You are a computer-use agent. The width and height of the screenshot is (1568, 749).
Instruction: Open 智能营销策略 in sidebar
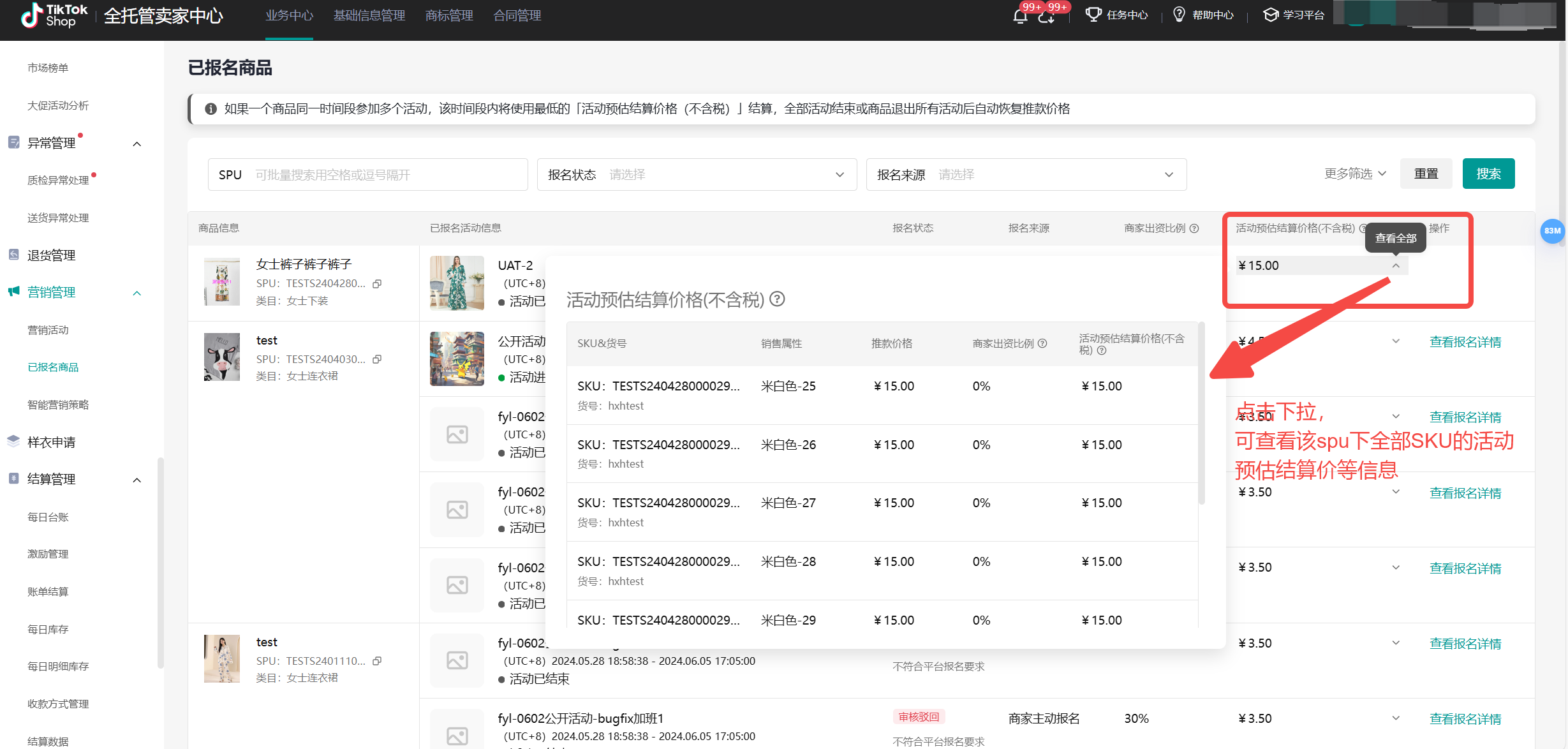pyautogui.click(x=58, y=404)
